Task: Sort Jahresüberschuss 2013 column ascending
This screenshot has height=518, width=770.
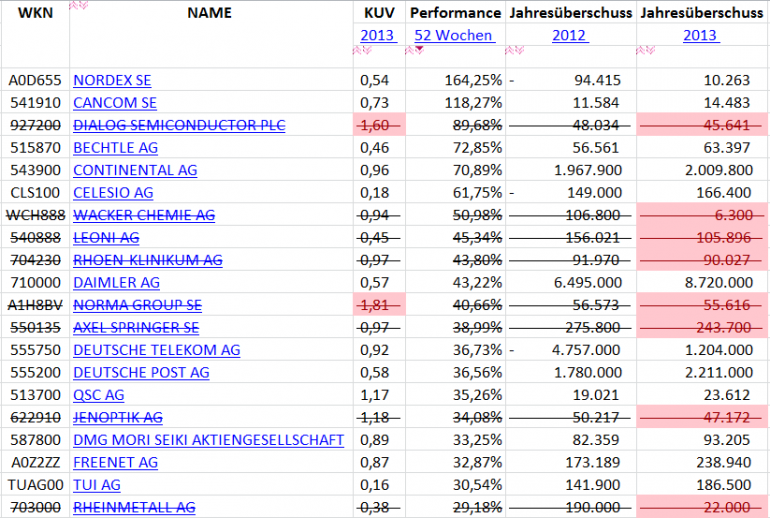Action: [x=640, y=50]
